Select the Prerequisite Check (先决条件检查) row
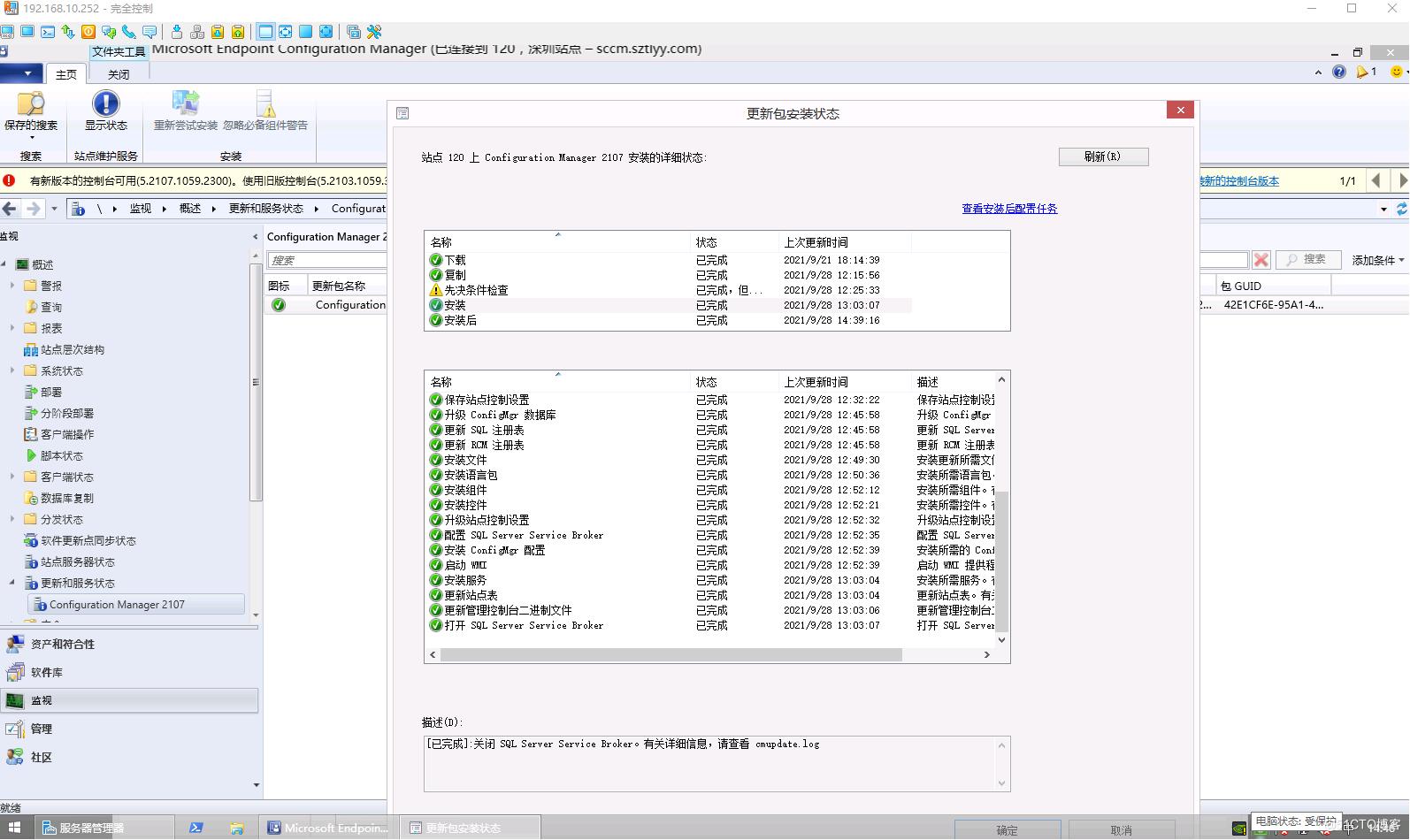Image resolution: width=1410 pixels, height=840 pixels. (668, 290)
